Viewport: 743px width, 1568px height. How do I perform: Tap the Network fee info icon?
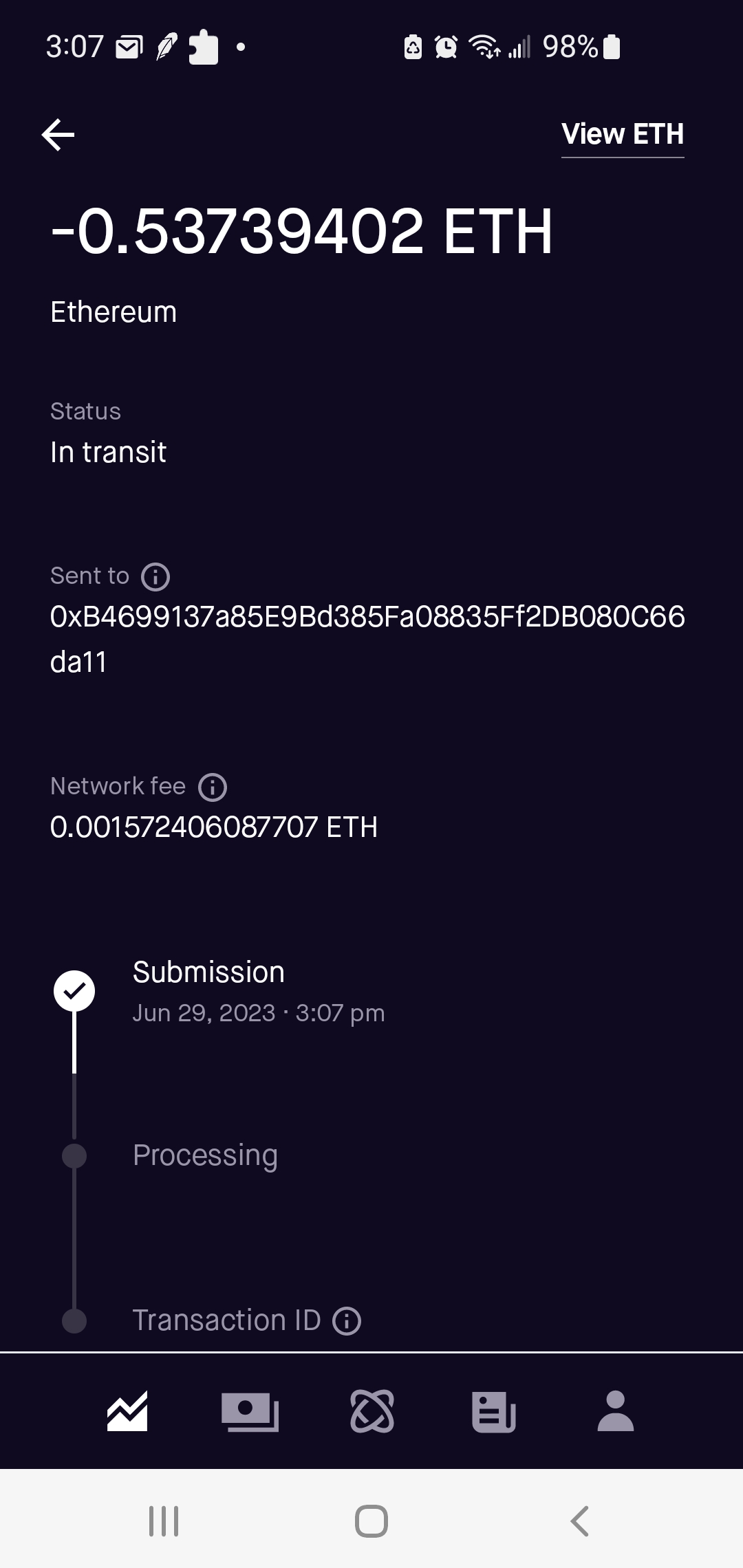point(213,787)
